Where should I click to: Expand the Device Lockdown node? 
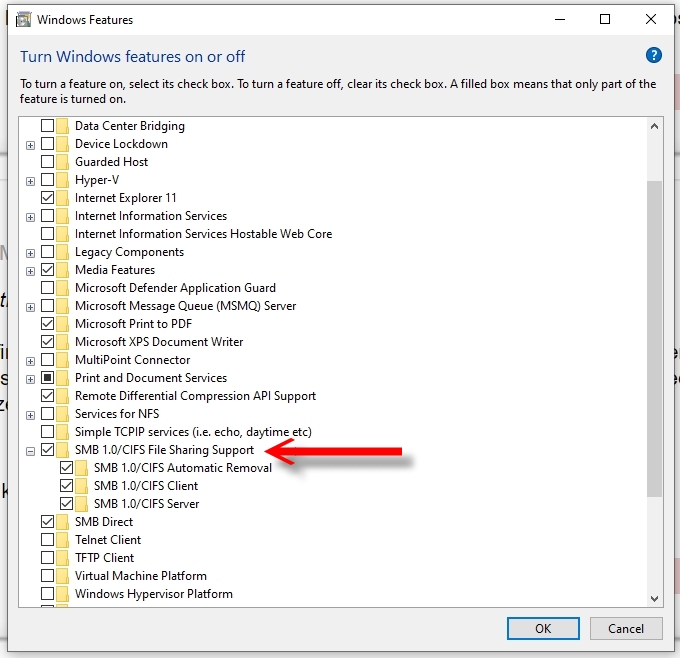coord(30,145)
